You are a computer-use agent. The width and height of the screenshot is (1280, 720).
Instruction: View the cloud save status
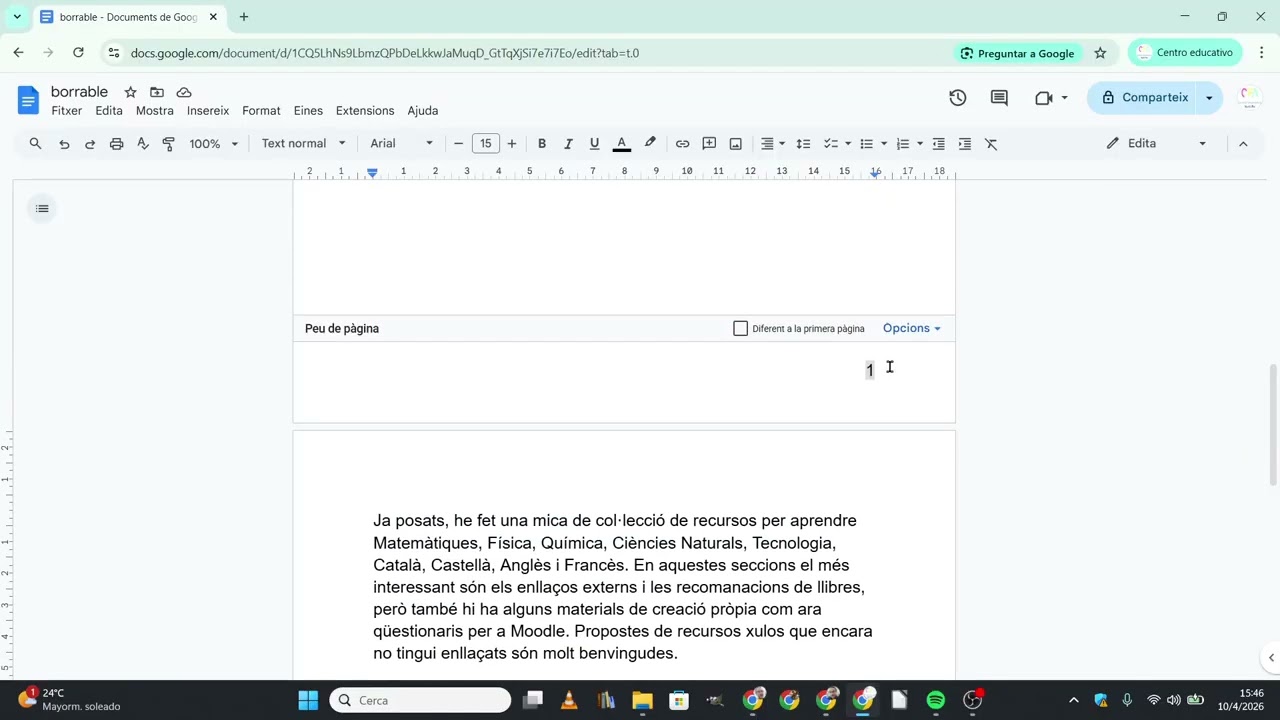184,92
